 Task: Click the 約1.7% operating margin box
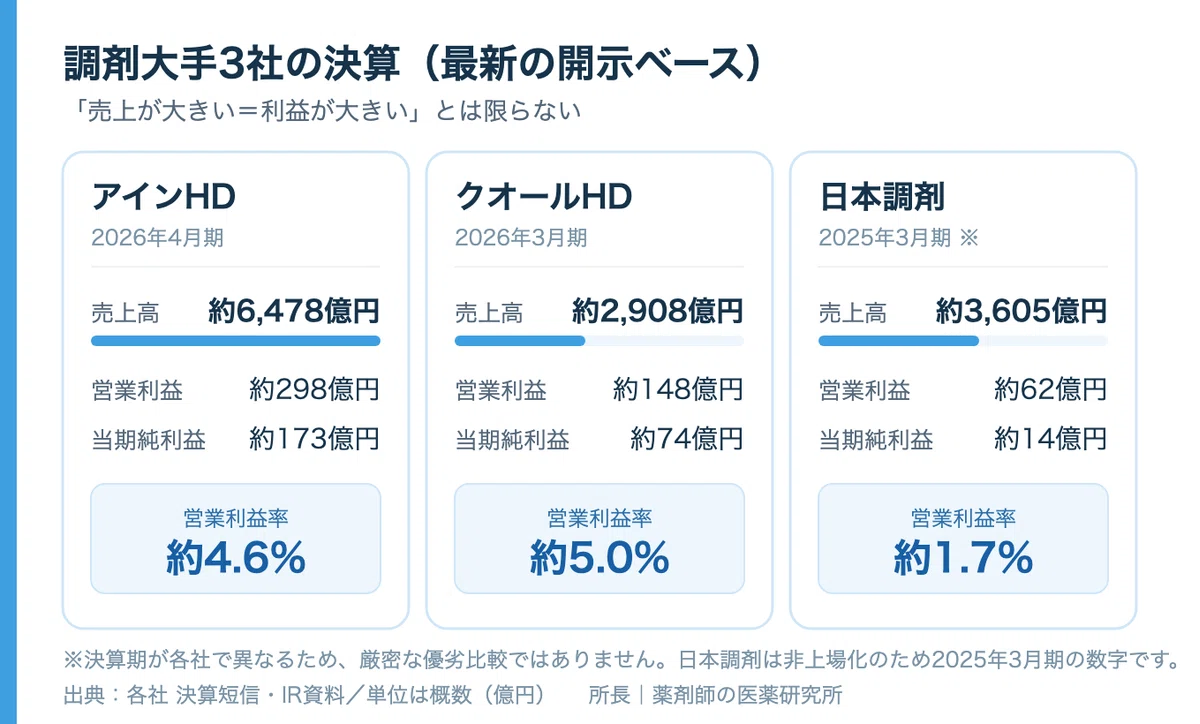pyautogui.click(x=963, y=539)
